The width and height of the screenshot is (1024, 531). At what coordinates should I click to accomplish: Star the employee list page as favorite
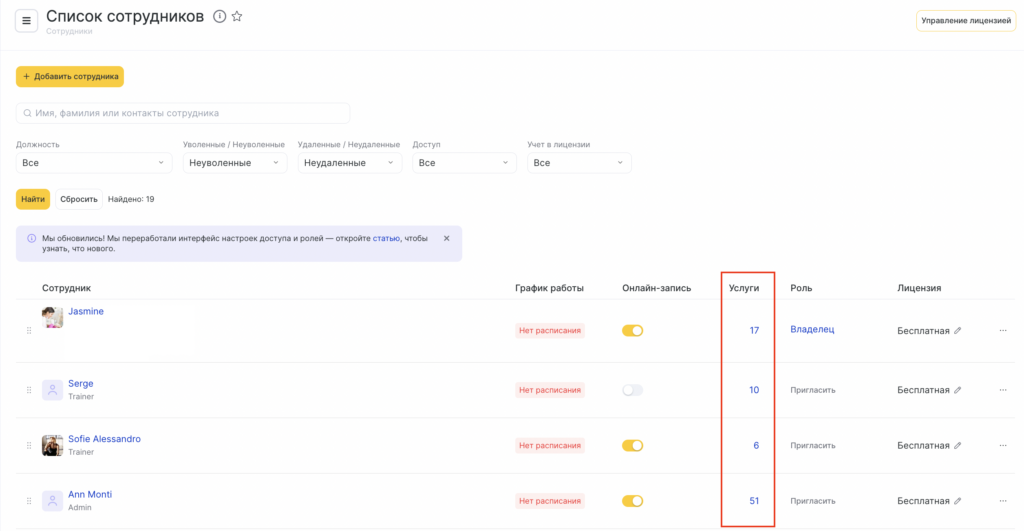[237, 17]
